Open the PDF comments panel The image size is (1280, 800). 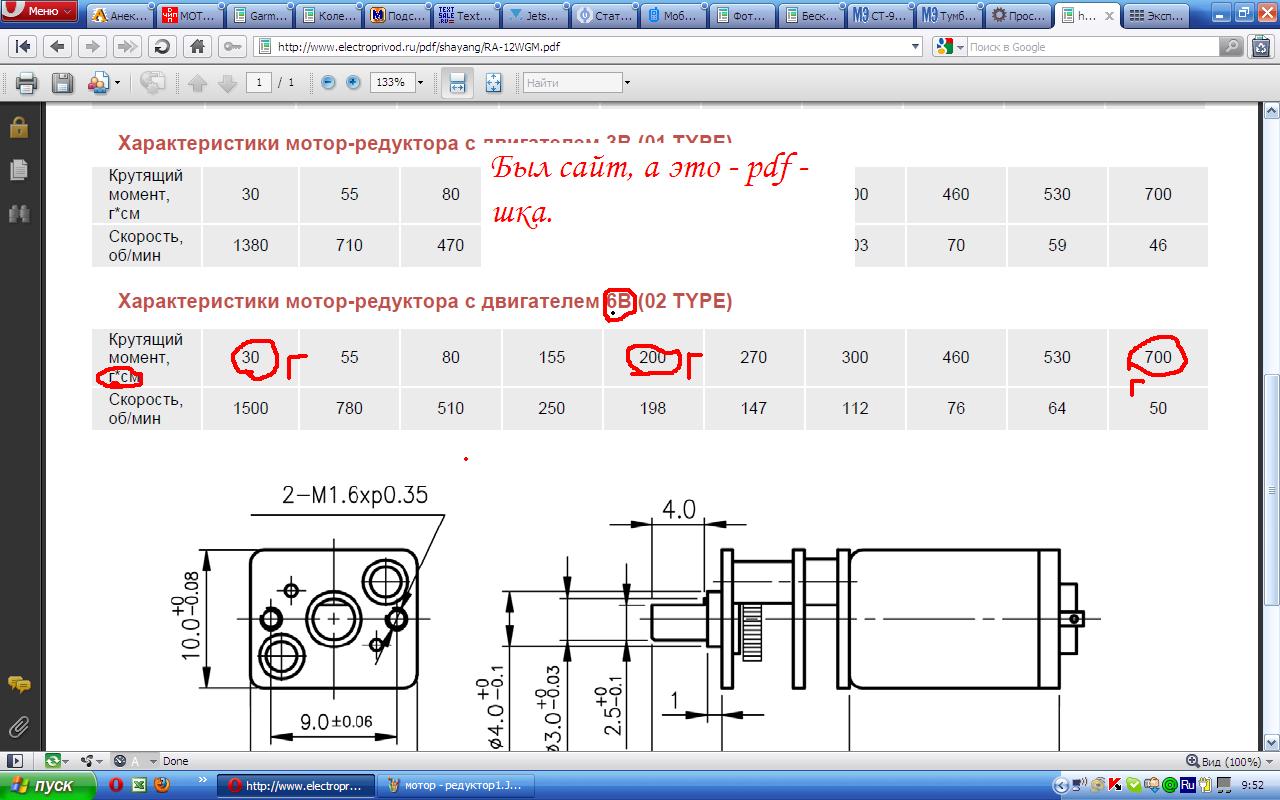(x=18, y=684)
